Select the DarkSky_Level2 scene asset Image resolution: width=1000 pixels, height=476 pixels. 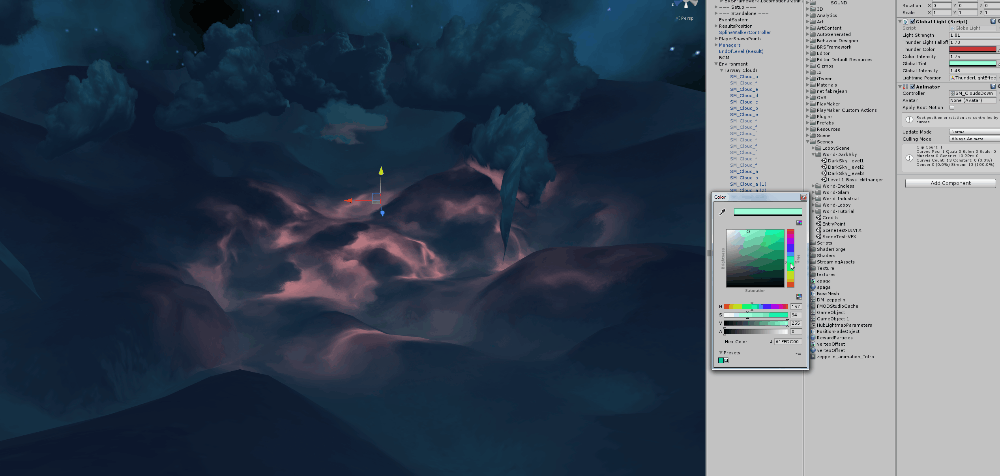click(843, 167)
